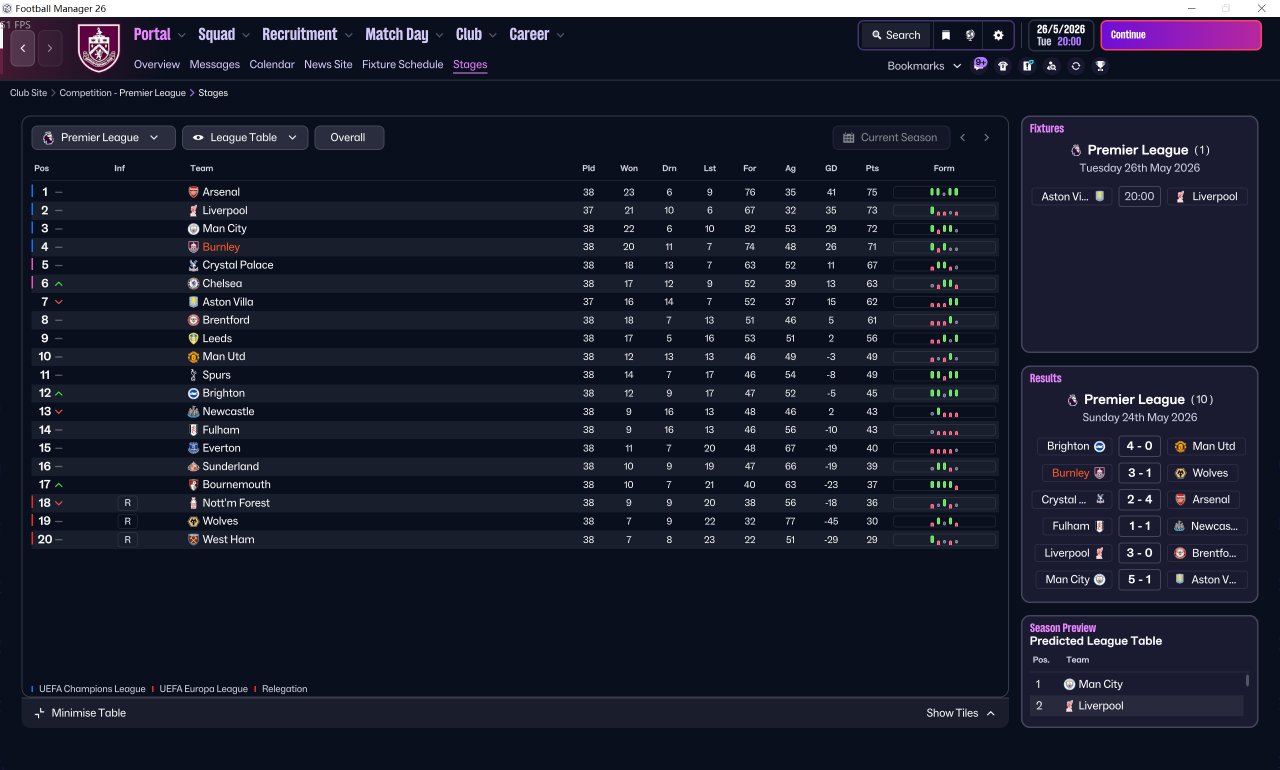The height and width of the screenshot is (770, 1280).
Task: Expand the Recruitment menu chevron
Action: [x=349, y=35]
